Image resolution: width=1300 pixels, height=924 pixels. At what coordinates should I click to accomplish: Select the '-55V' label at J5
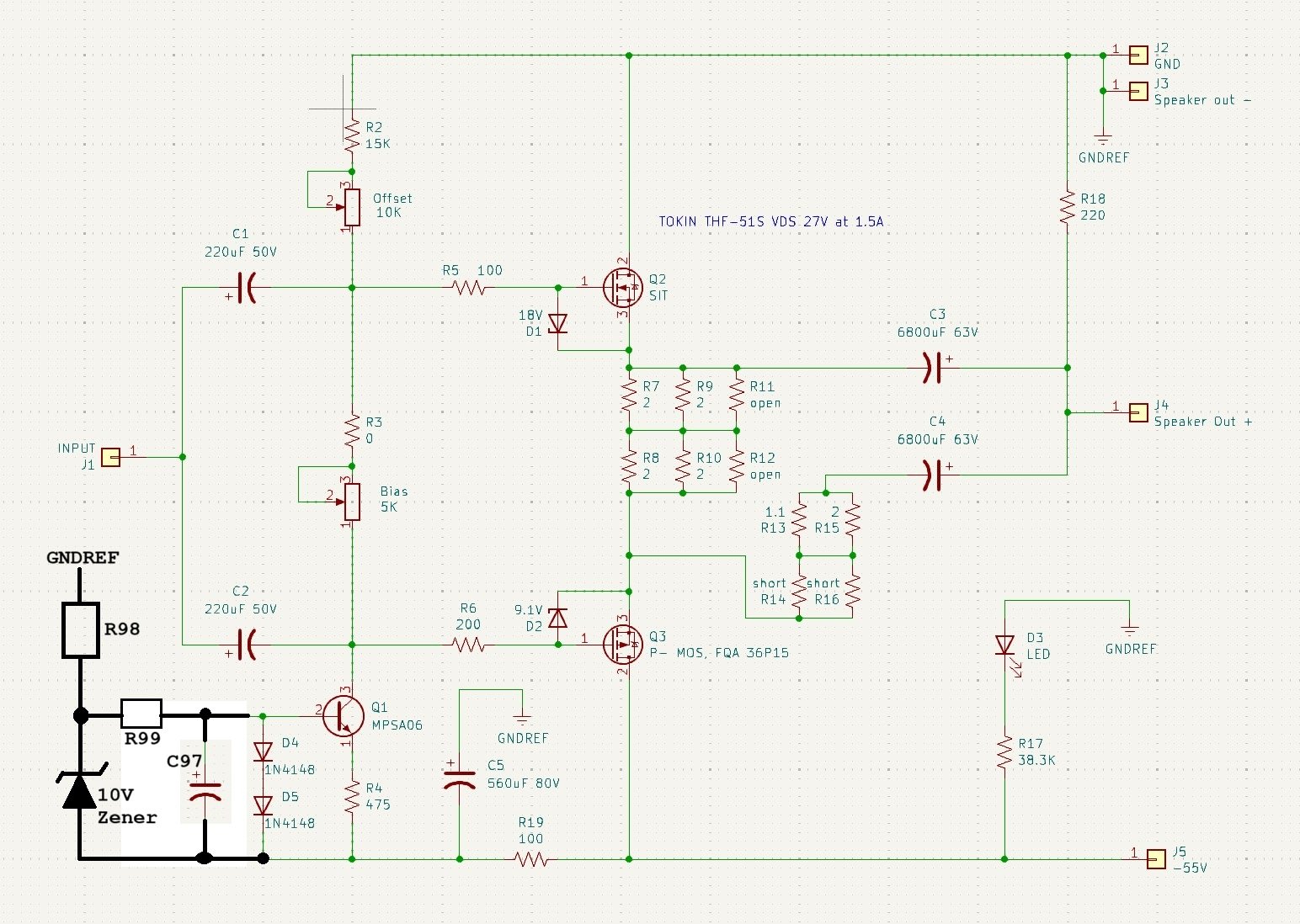(x=1190, y=868)
